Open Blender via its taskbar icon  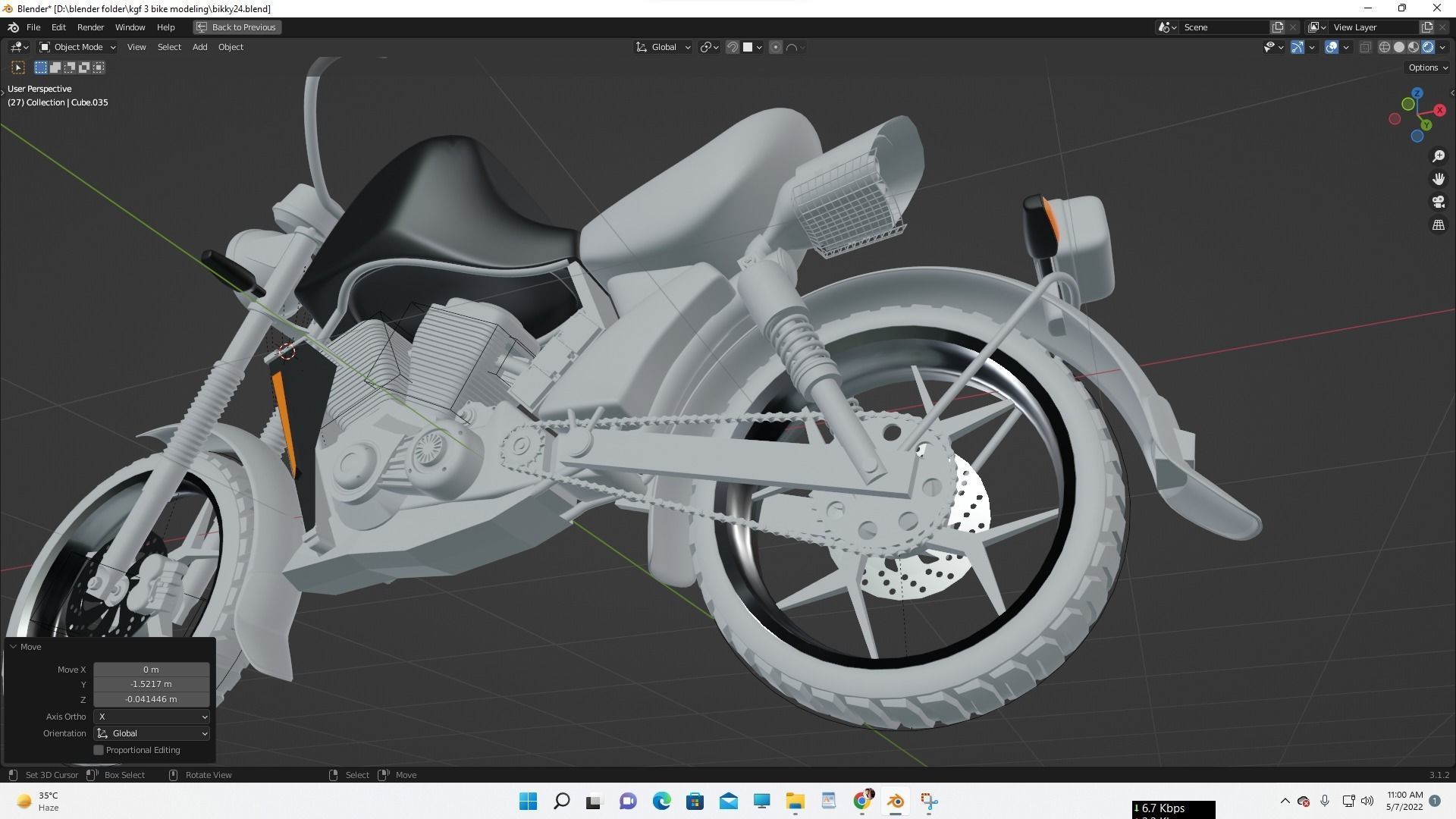tap(895, 801)
